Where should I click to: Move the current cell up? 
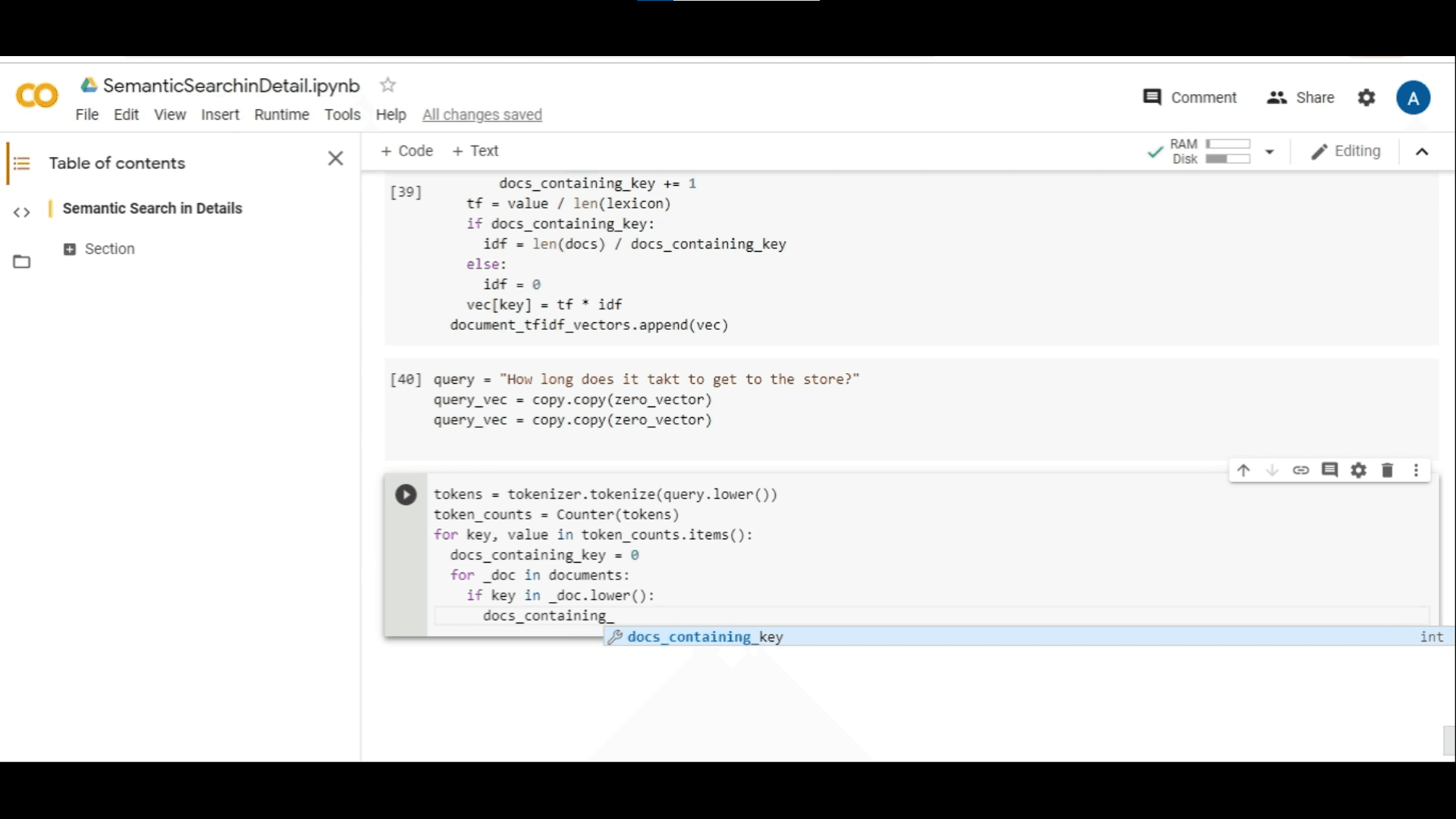pyautogui.click(x=1244, y=470)
